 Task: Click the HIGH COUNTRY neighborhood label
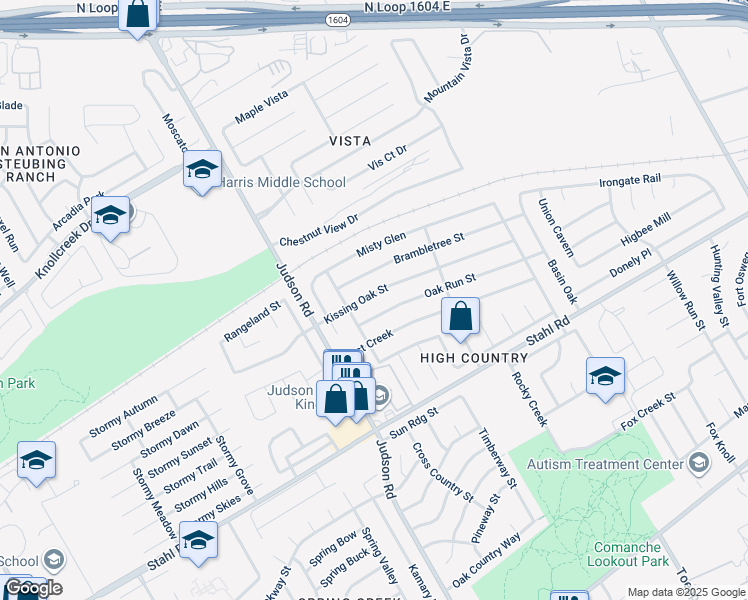coord(474,358)
